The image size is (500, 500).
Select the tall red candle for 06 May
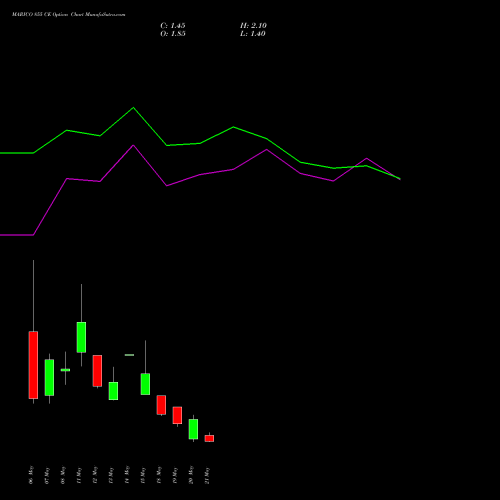(33, 365)
